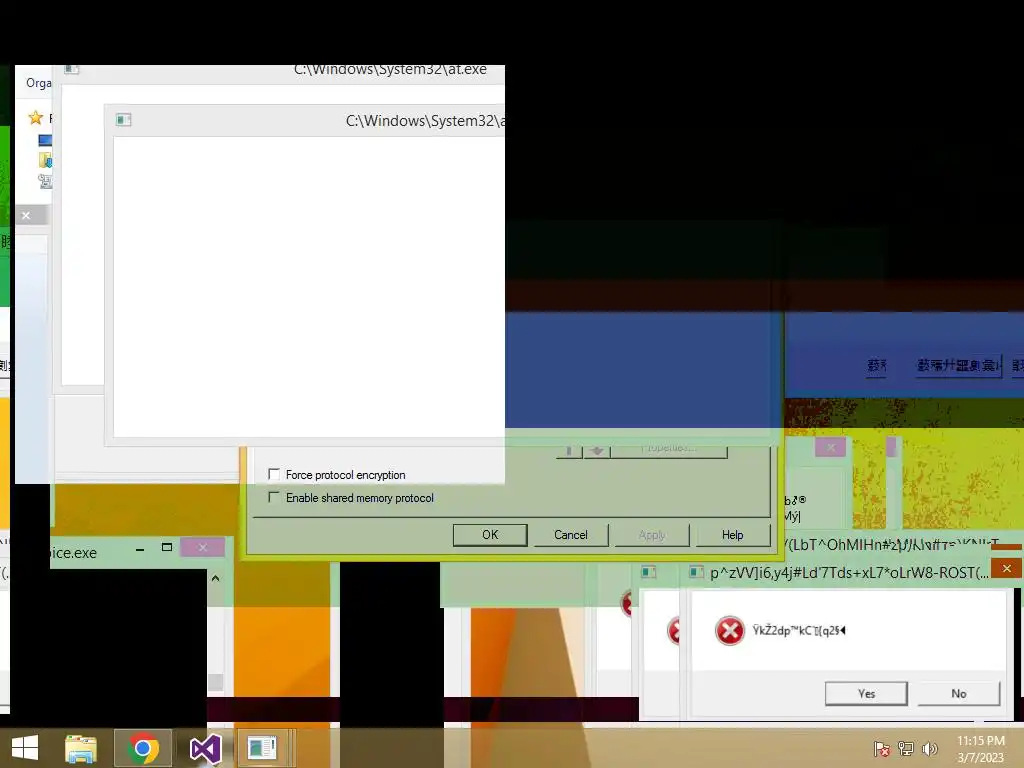Click the down arrow button left of Properties

[x=597, y=451]
